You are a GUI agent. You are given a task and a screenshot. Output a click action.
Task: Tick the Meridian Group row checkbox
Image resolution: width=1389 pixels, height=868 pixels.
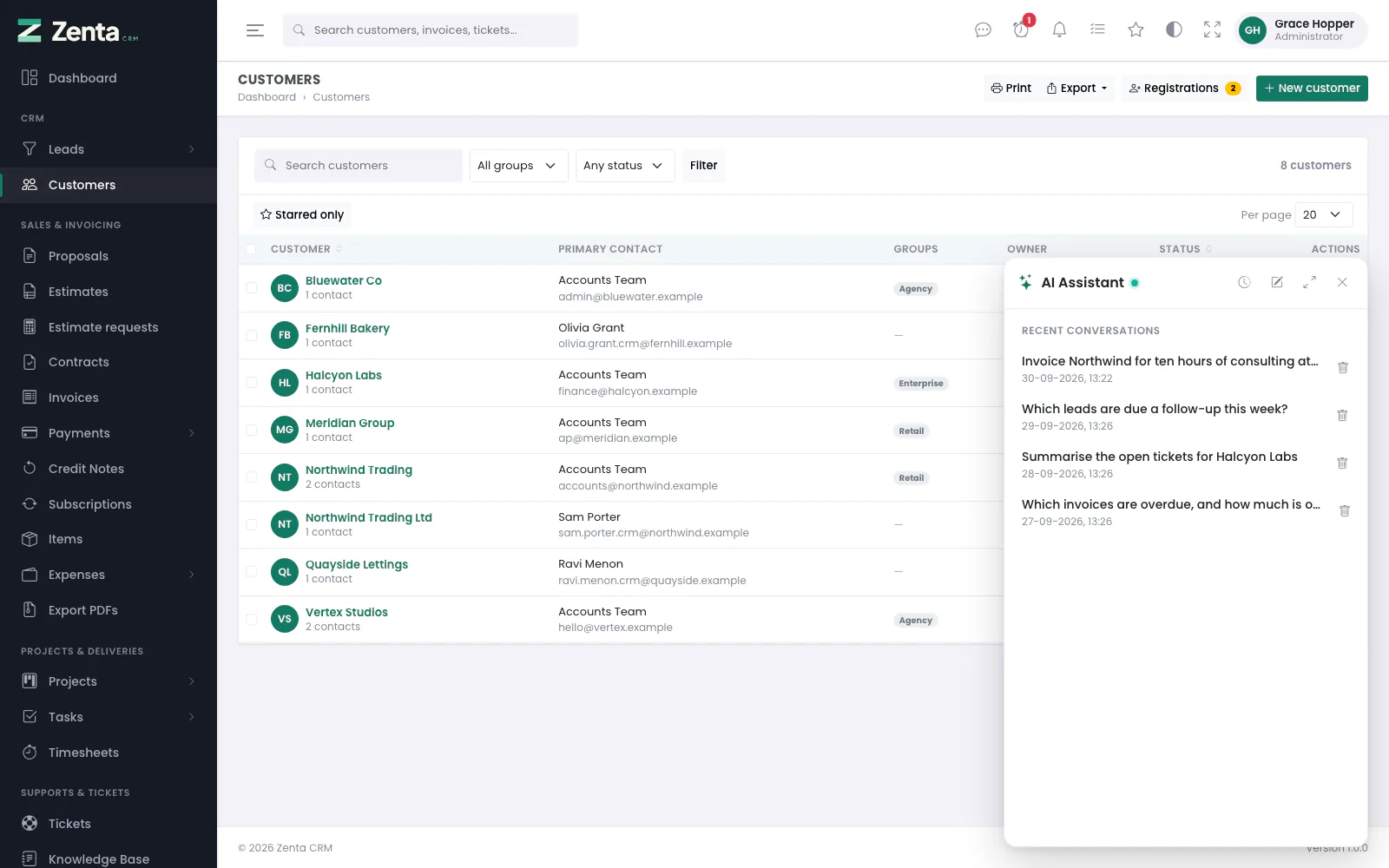coord(251,430)
